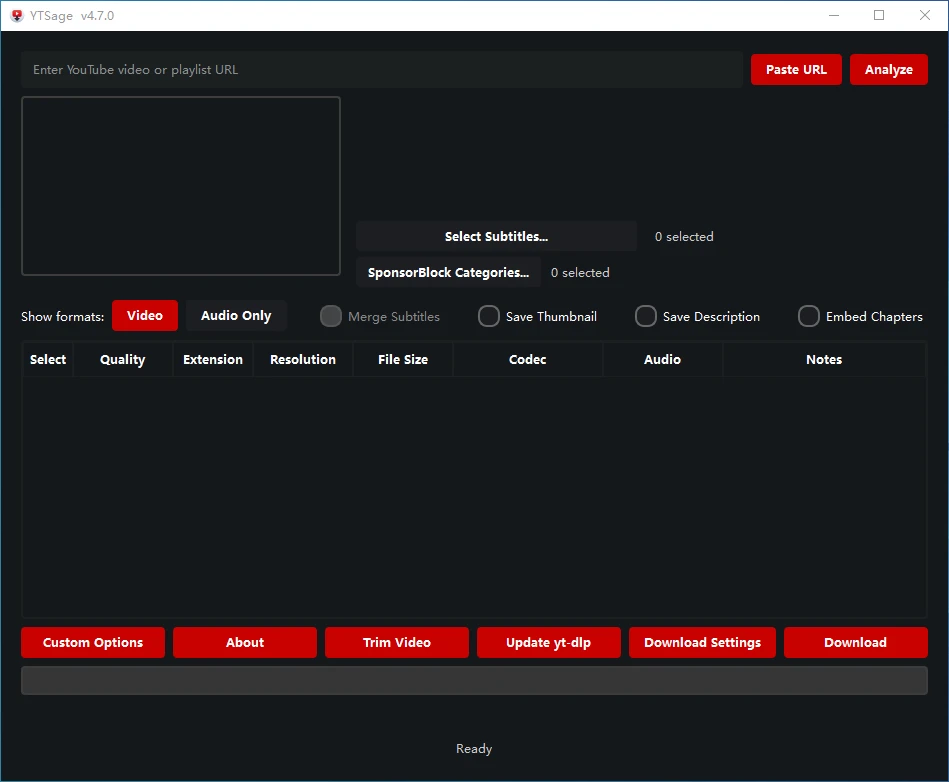This screenshot has width=949, height=782.
Task: Click the download progress bar
Action: click(474, 681)
